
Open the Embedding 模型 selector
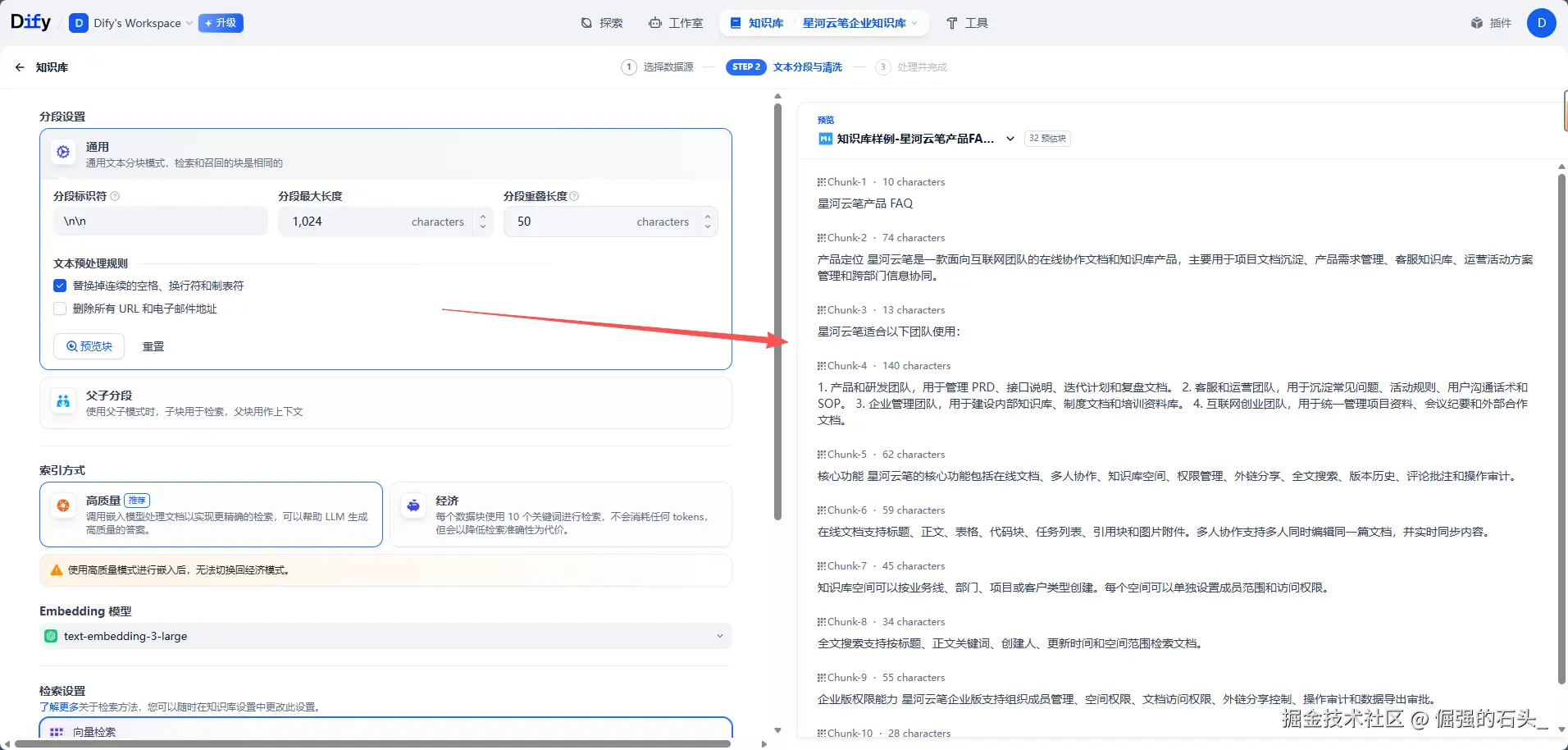385,636
